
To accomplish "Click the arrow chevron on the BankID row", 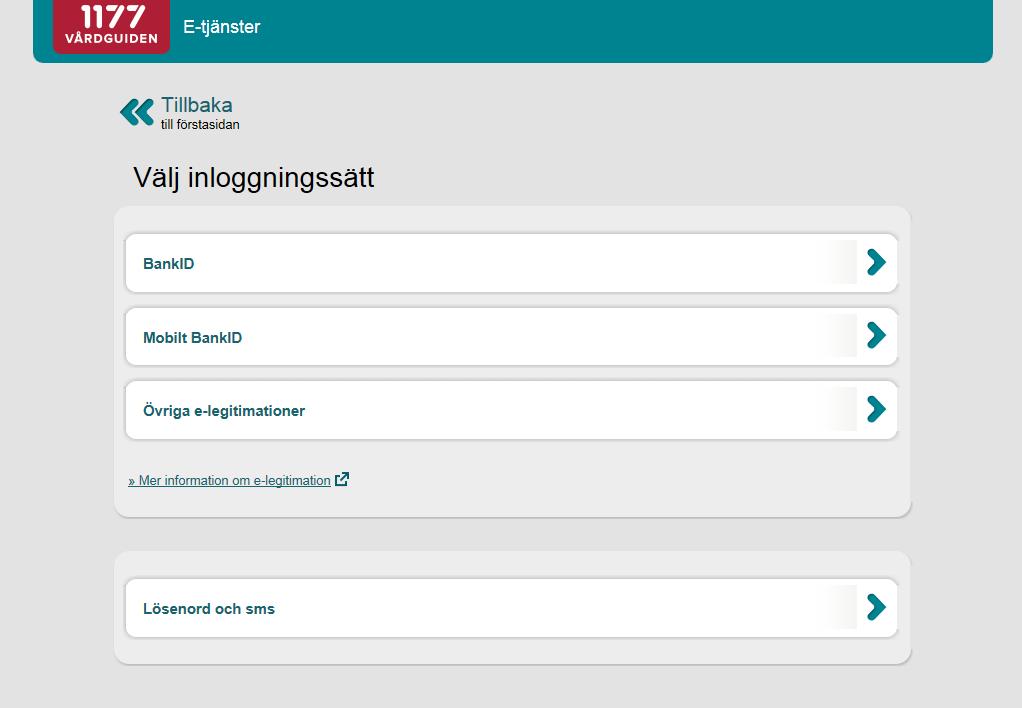I will point(876,262).
